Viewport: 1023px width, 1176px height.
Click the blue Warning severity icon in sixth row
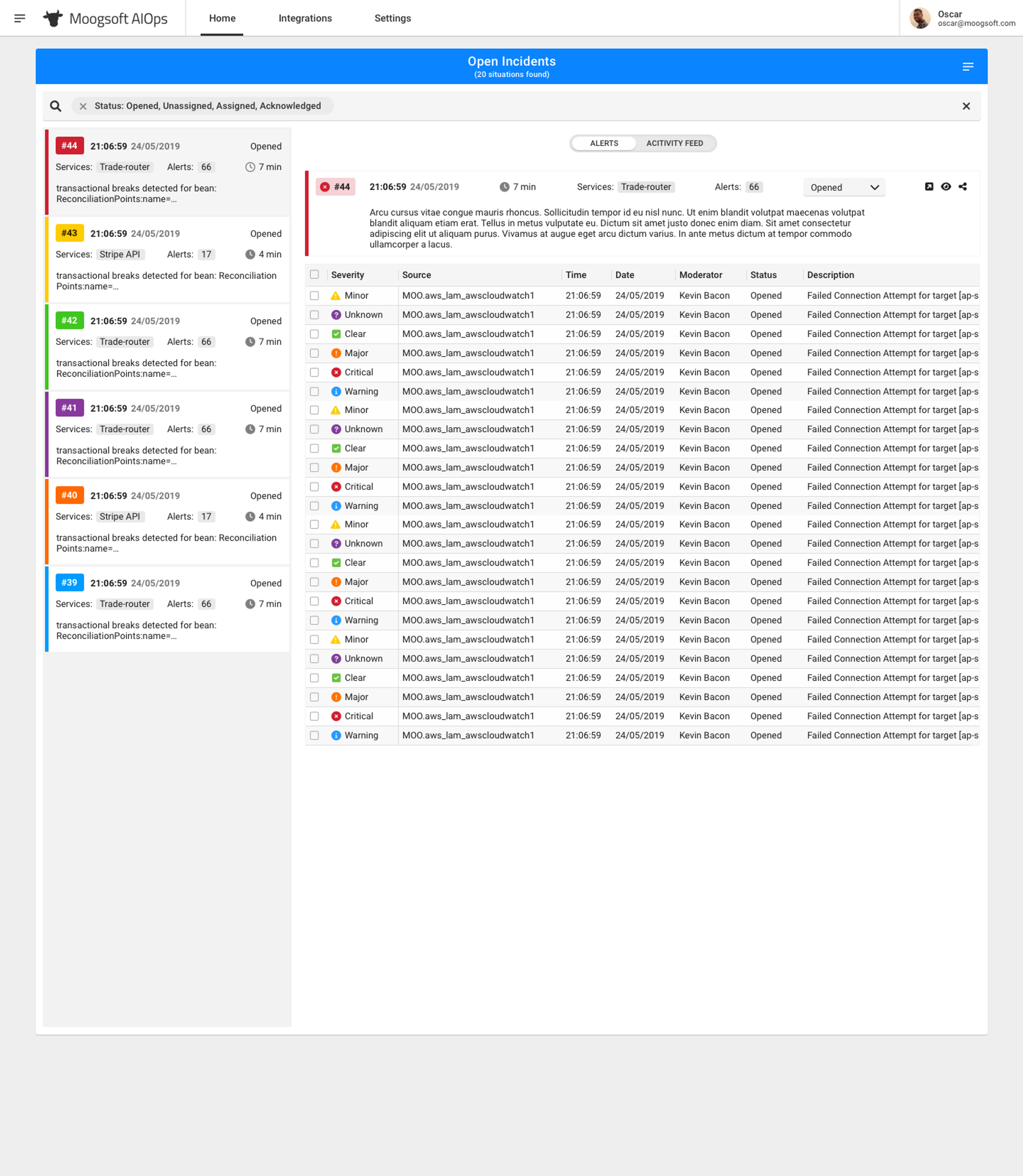pos(336,392)
